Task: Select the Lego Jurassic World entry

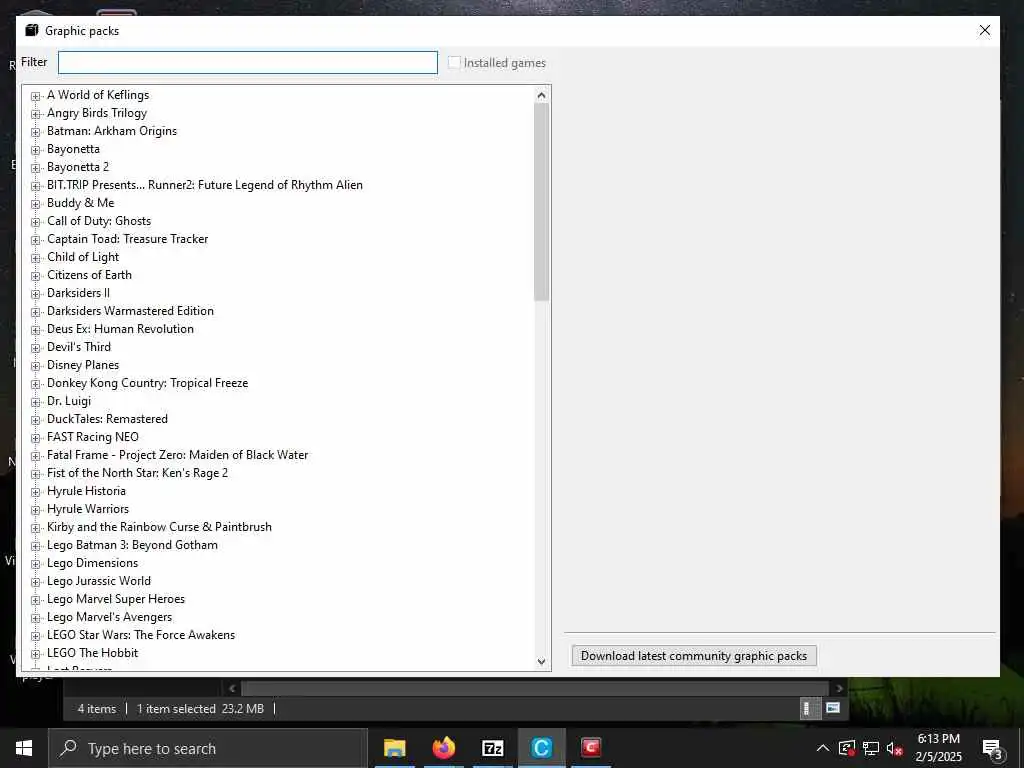Action: [99, 581]
